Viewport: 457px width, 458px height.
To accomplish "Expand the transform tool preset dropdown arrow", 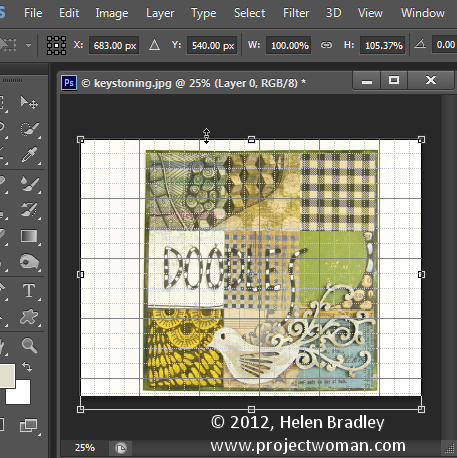I will tap(28, 45).
